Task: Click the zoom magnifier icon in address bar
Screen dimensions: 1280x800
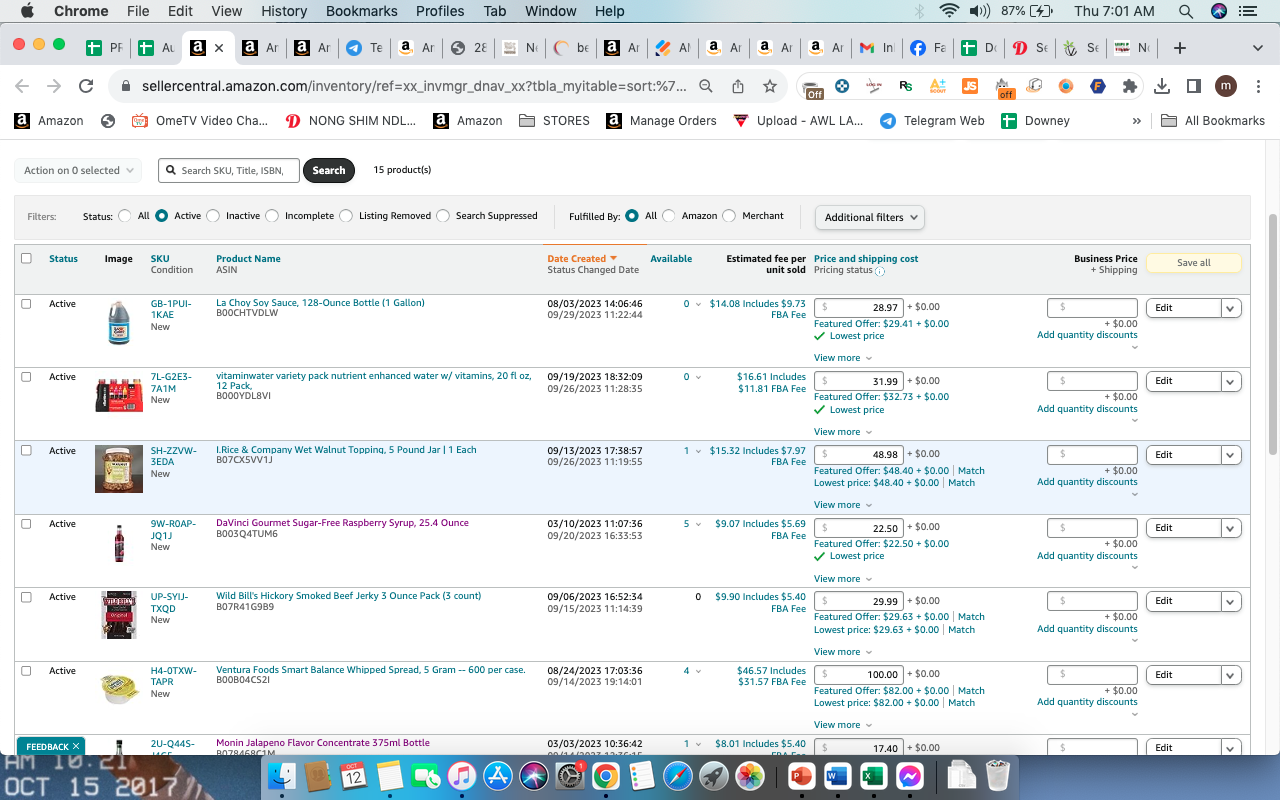Action: (x=706, y=87)
